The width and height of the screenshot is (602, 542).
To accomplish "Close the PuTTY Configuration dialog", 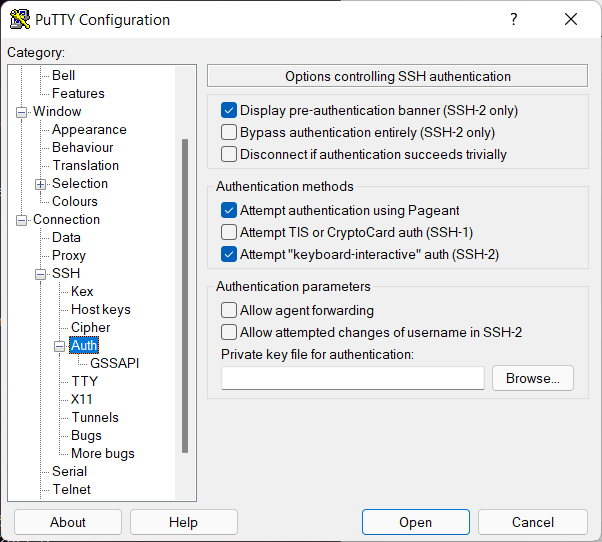I will pyautogui.click(x=571, y=19).
